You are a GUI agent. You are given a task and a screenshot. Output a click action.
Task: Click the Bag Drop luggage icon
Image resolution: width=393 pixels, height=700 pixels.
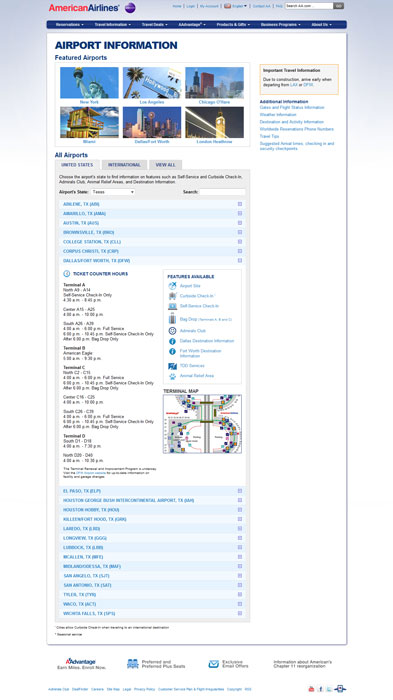172,319
